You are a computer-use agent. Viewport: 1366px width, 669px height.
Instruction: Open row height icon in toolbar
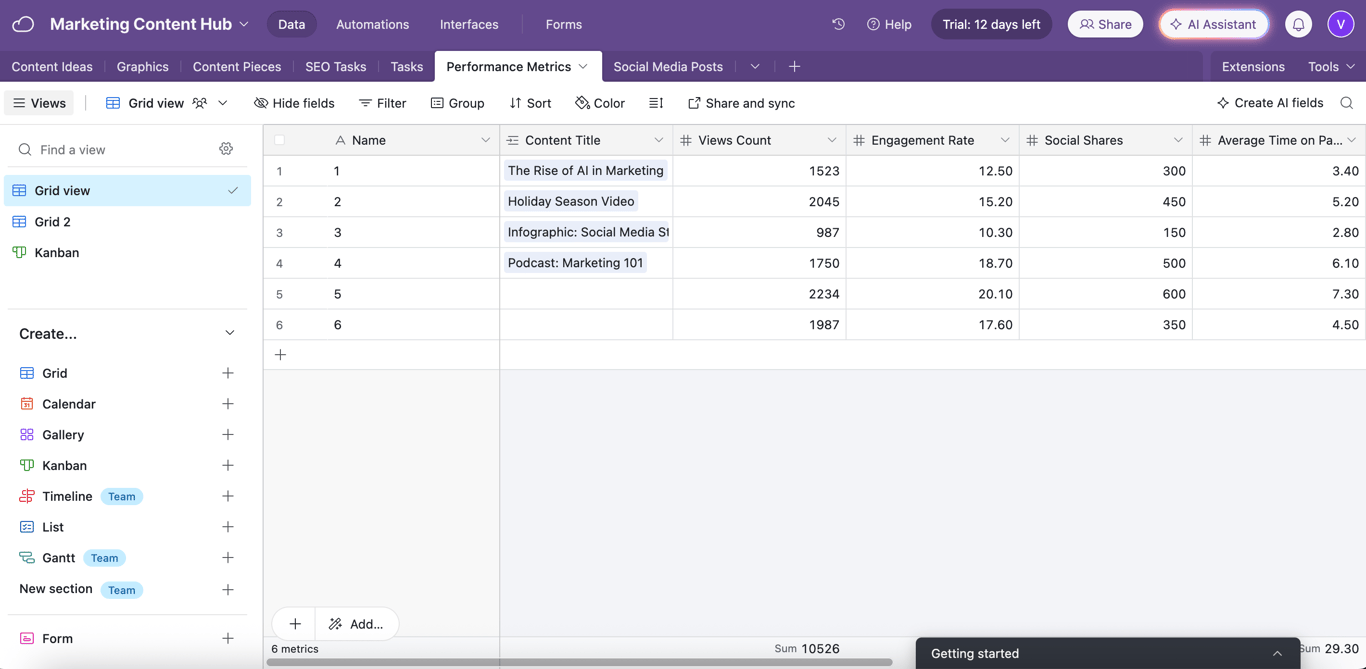coord(656,103)
